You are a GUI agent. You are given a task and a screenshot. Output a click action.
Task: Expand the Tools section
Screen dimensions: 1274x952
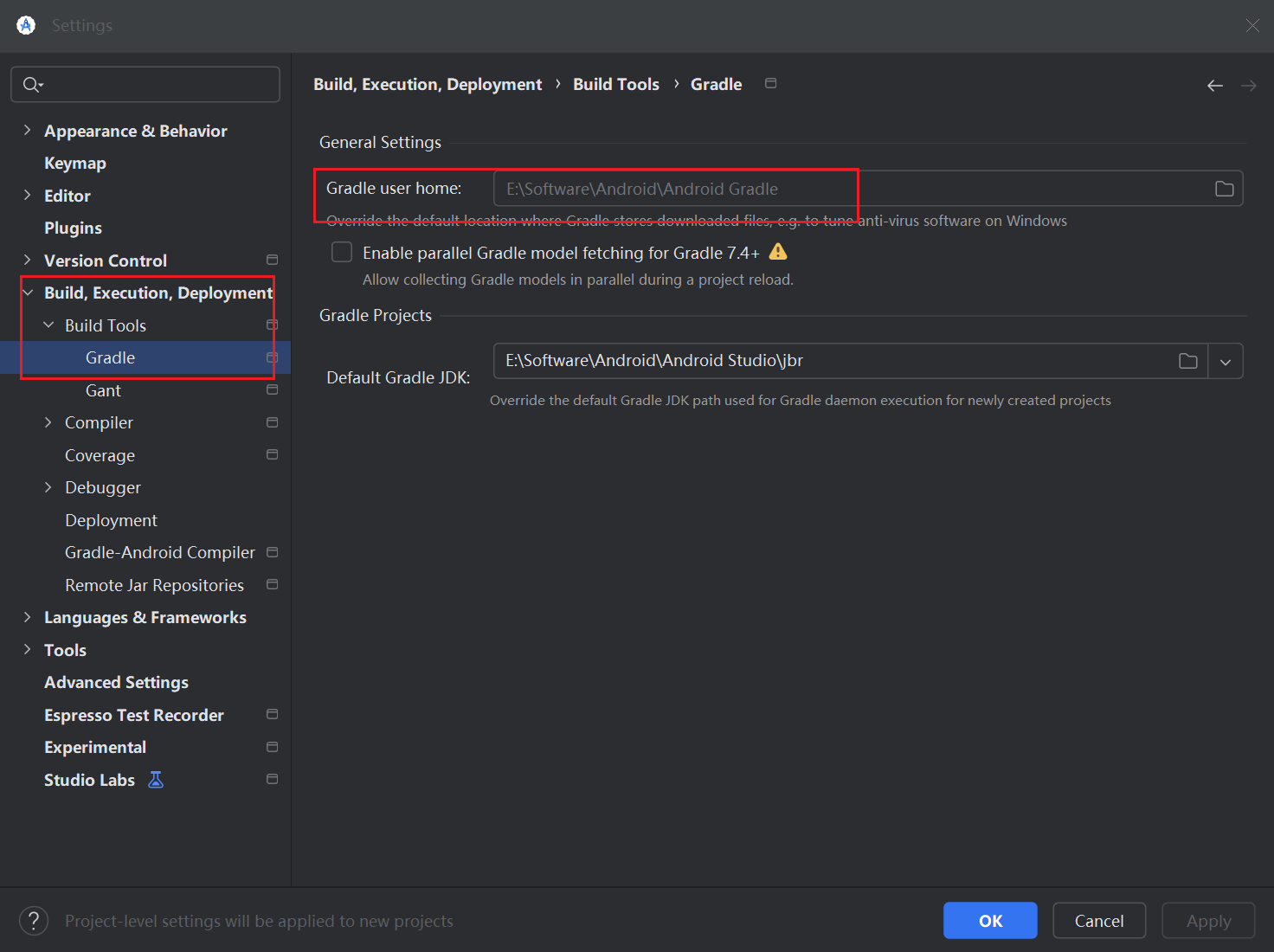point(27,649)
